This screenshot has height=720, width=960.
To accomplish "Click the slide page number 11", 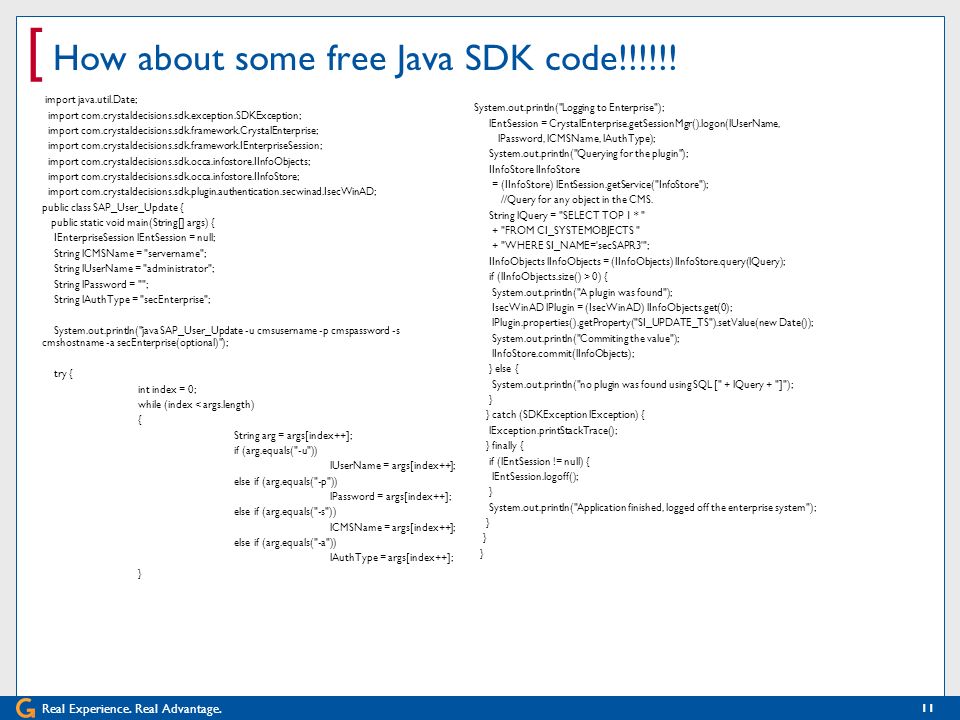I will tap(928, 708).
